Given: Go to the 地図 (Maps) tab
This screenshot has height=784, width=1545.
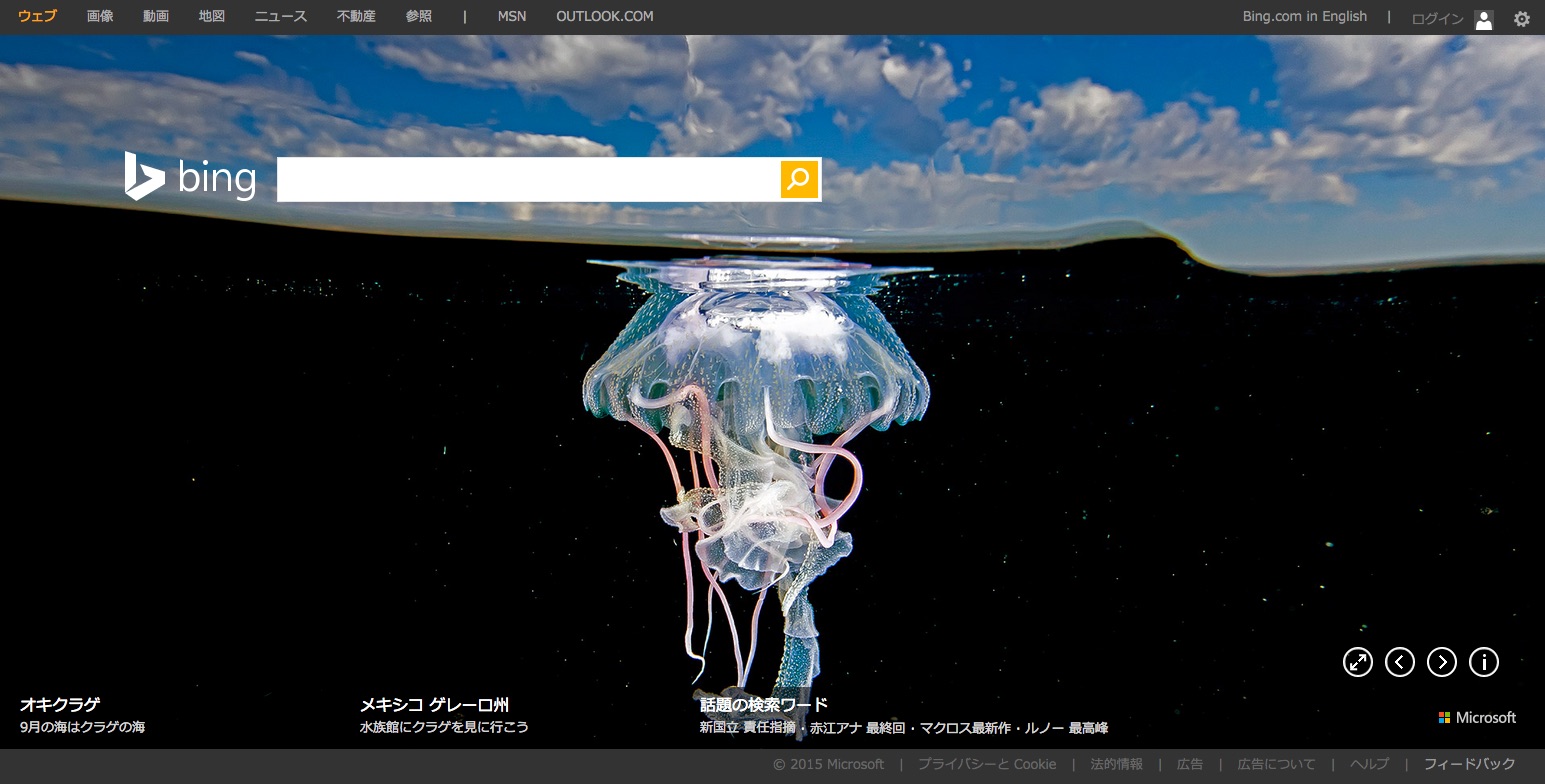Looking at the screenshot, I should tap(212, 16).
